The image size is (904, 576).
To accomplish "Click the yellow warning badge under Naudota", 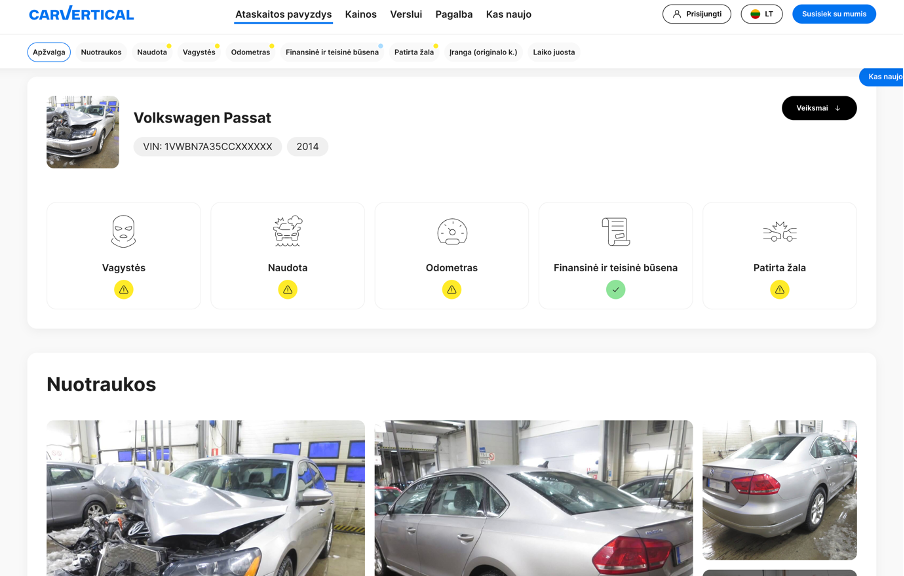I will point(288,289).
